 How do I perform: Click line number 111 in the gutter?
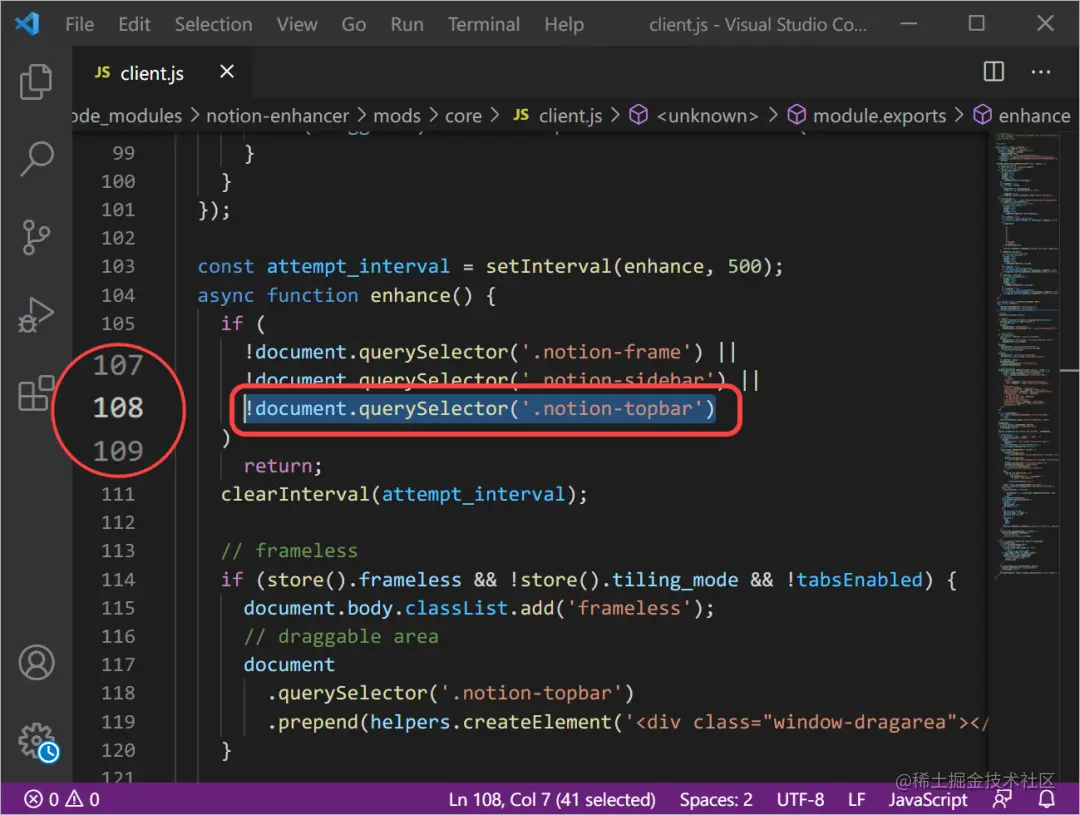(x=118, y=494)
